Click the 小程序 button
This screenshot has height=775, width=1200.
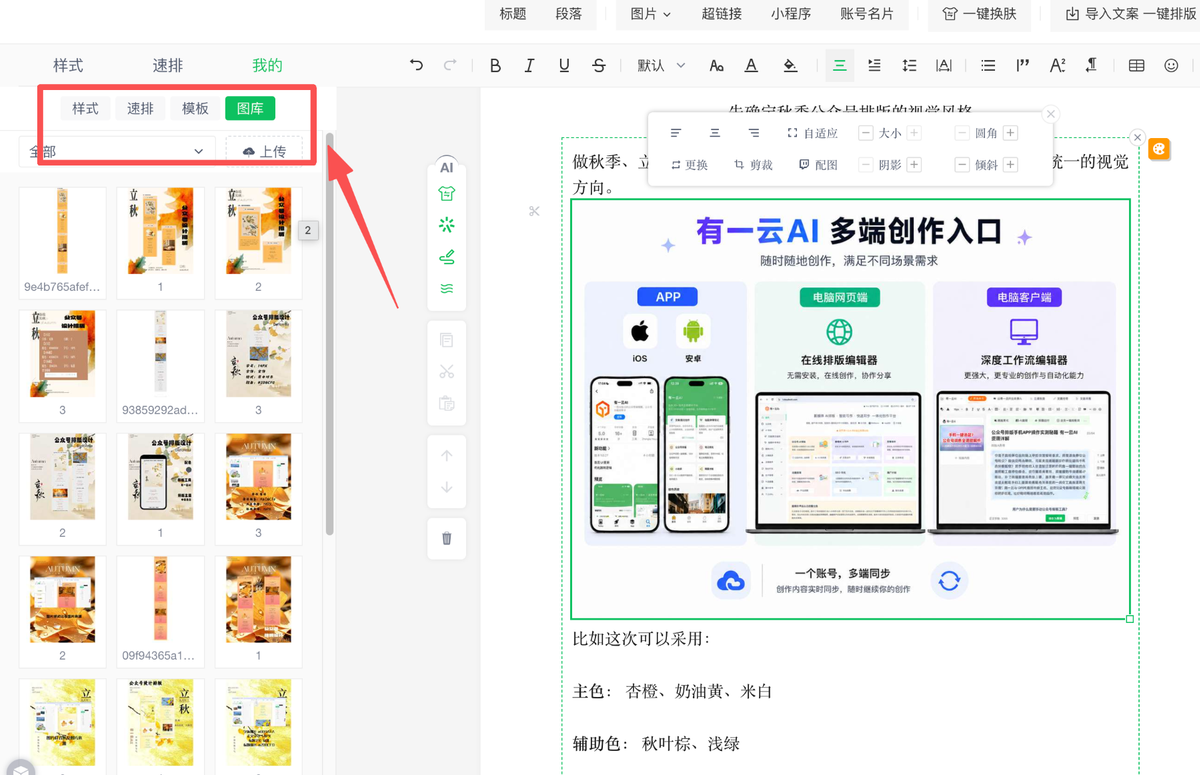pos(791,14)
